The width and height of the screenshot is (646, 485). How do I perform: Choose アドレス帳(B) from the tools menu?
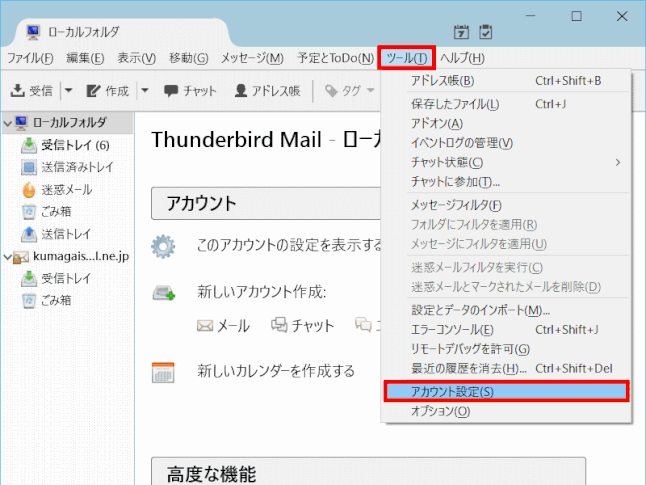coord(506,81)
